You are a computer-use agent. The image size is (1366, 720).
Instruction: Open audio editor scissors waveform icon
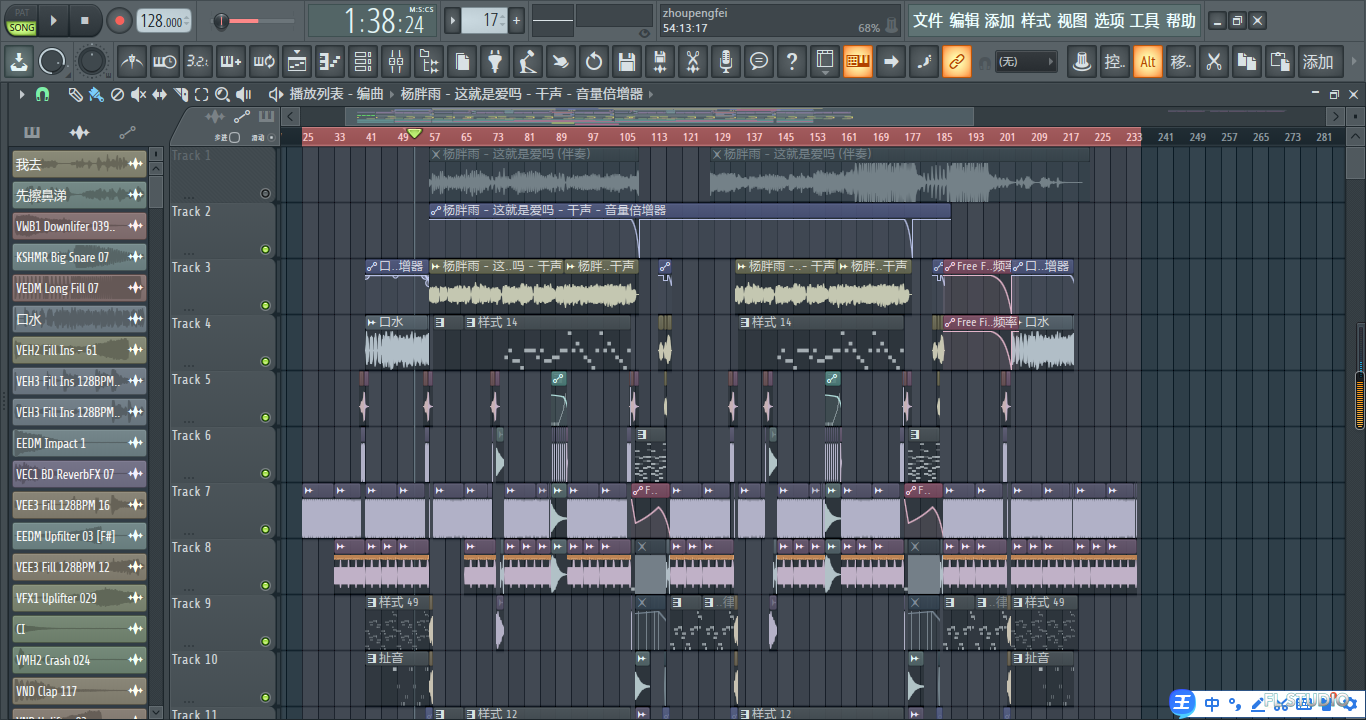[x=692, y=62]
